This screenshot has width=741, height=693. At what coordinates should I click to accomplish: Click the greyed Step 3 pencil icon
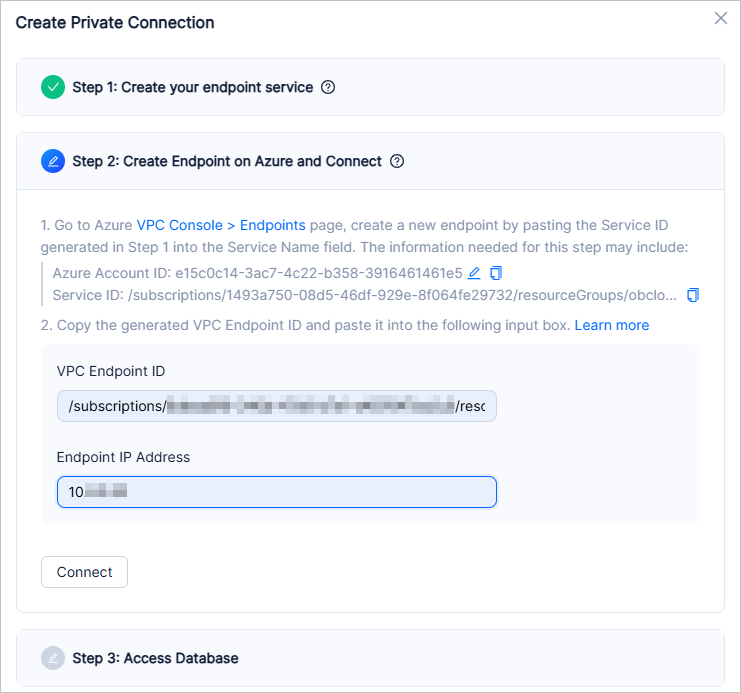pos(53,658)
